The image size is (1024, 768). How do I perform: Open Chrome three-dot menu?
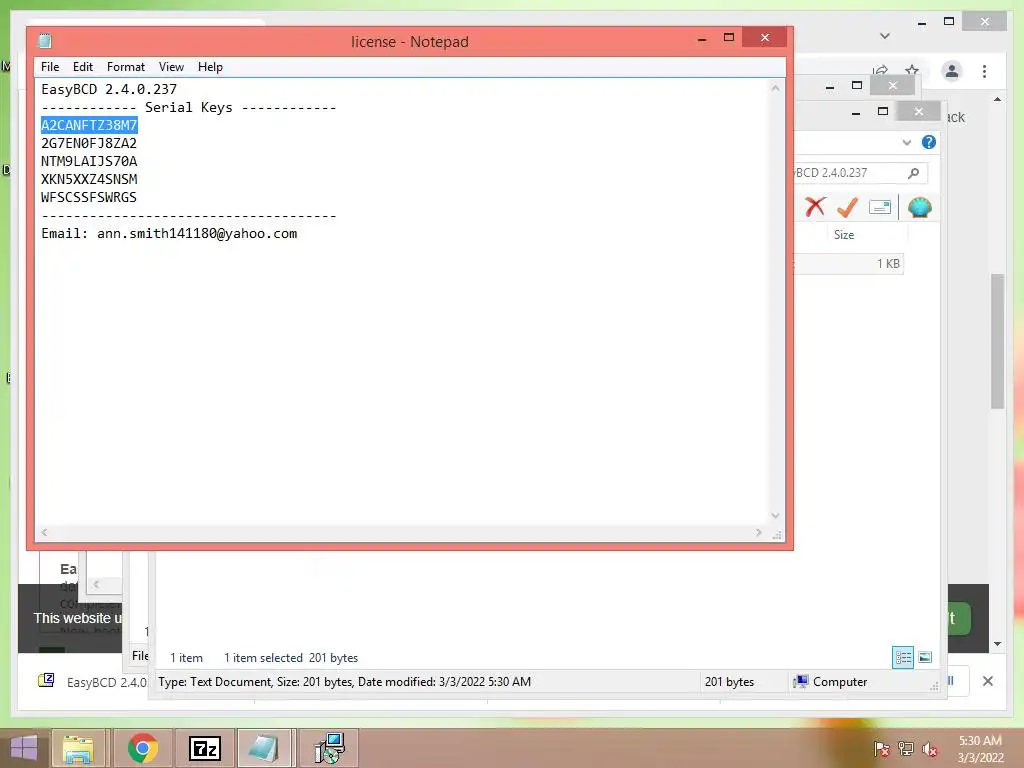pos(984,71)
